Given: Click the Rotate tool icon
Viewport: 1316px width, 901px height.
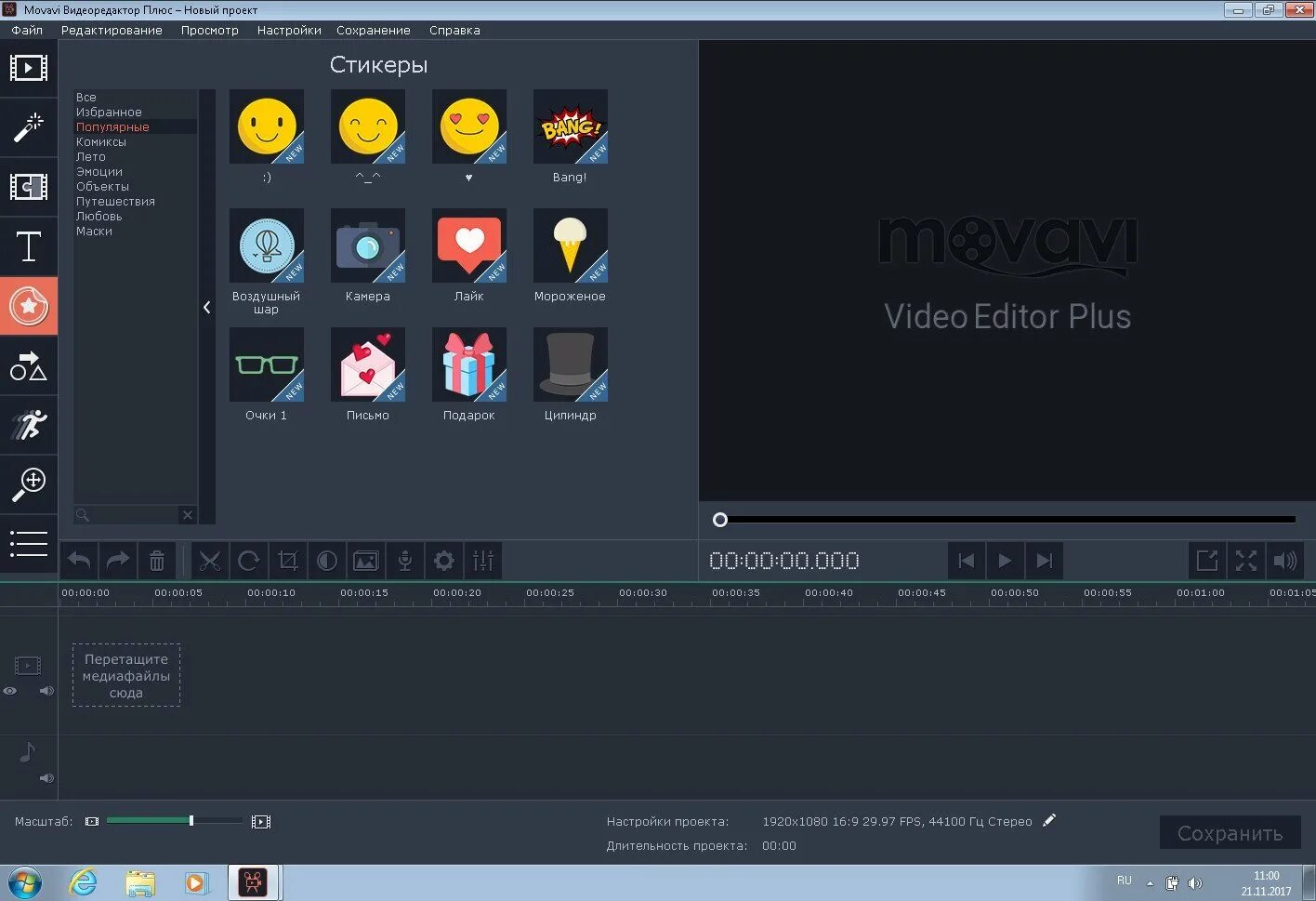Looking at the screenshot, I should (248, 561).
